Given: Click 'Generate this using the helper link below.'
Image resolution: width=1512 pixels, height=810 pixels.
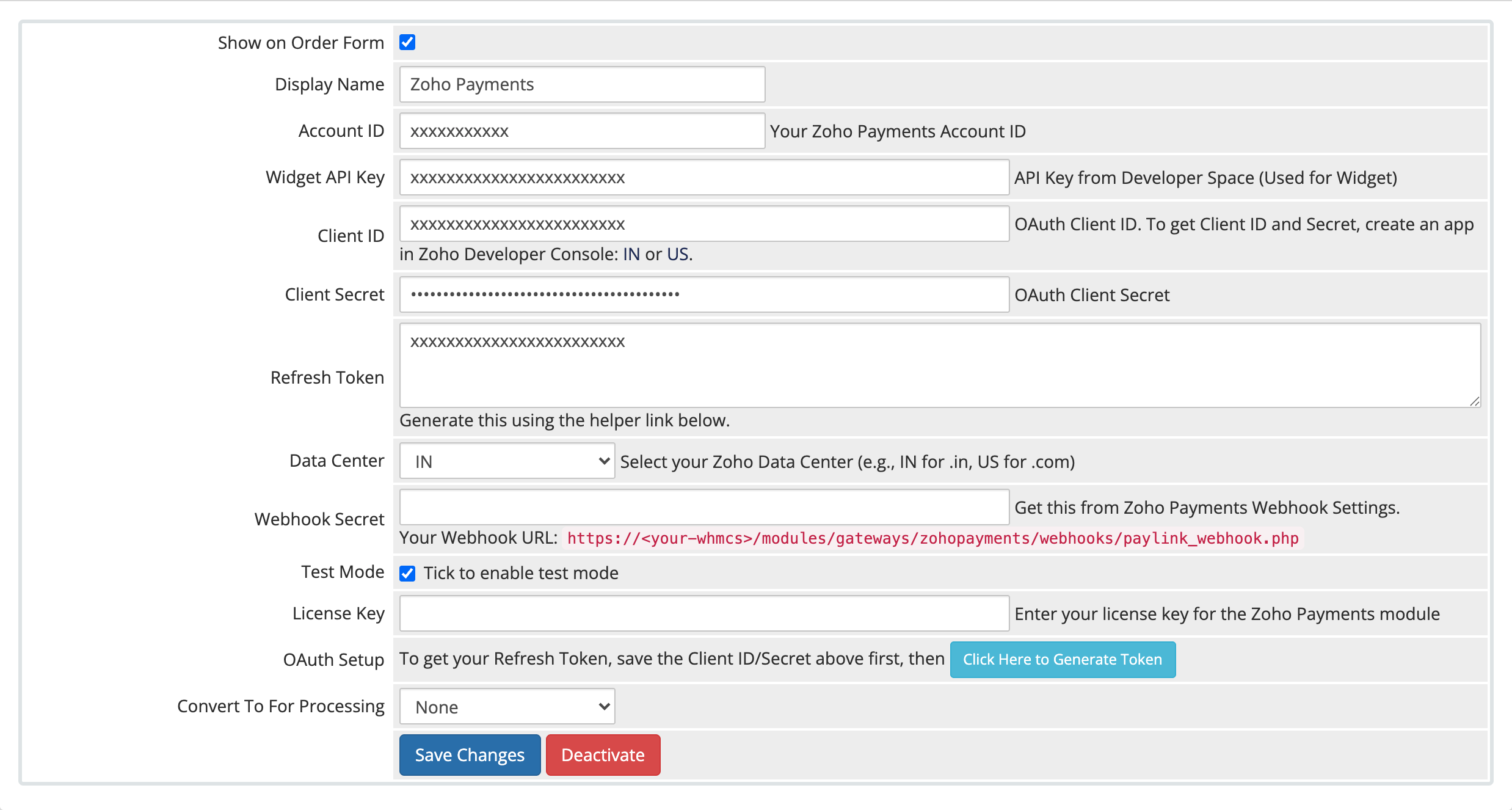Looking at the screenshot, I should [x=564, y=420].
